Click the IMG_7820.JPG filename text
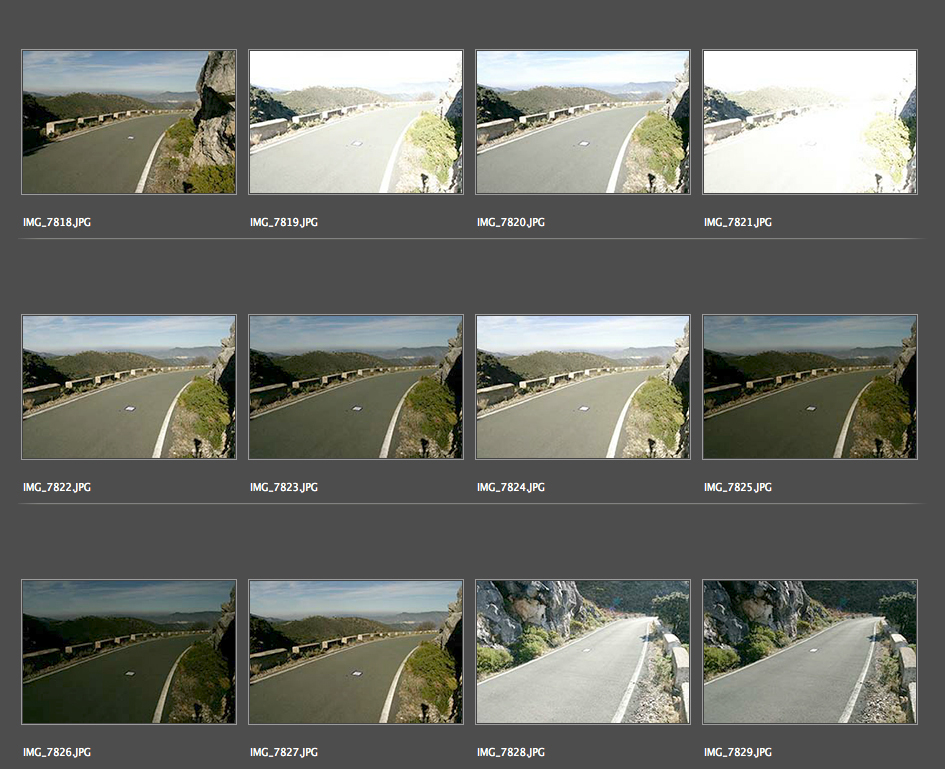The height and width of the screenshot is (769, 945). (511, 222)
